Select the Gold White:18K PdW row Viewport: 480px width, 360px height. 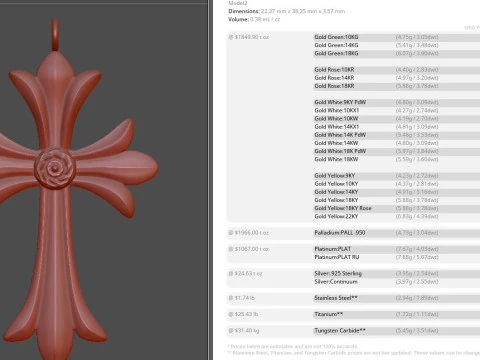tap(397, 151)
